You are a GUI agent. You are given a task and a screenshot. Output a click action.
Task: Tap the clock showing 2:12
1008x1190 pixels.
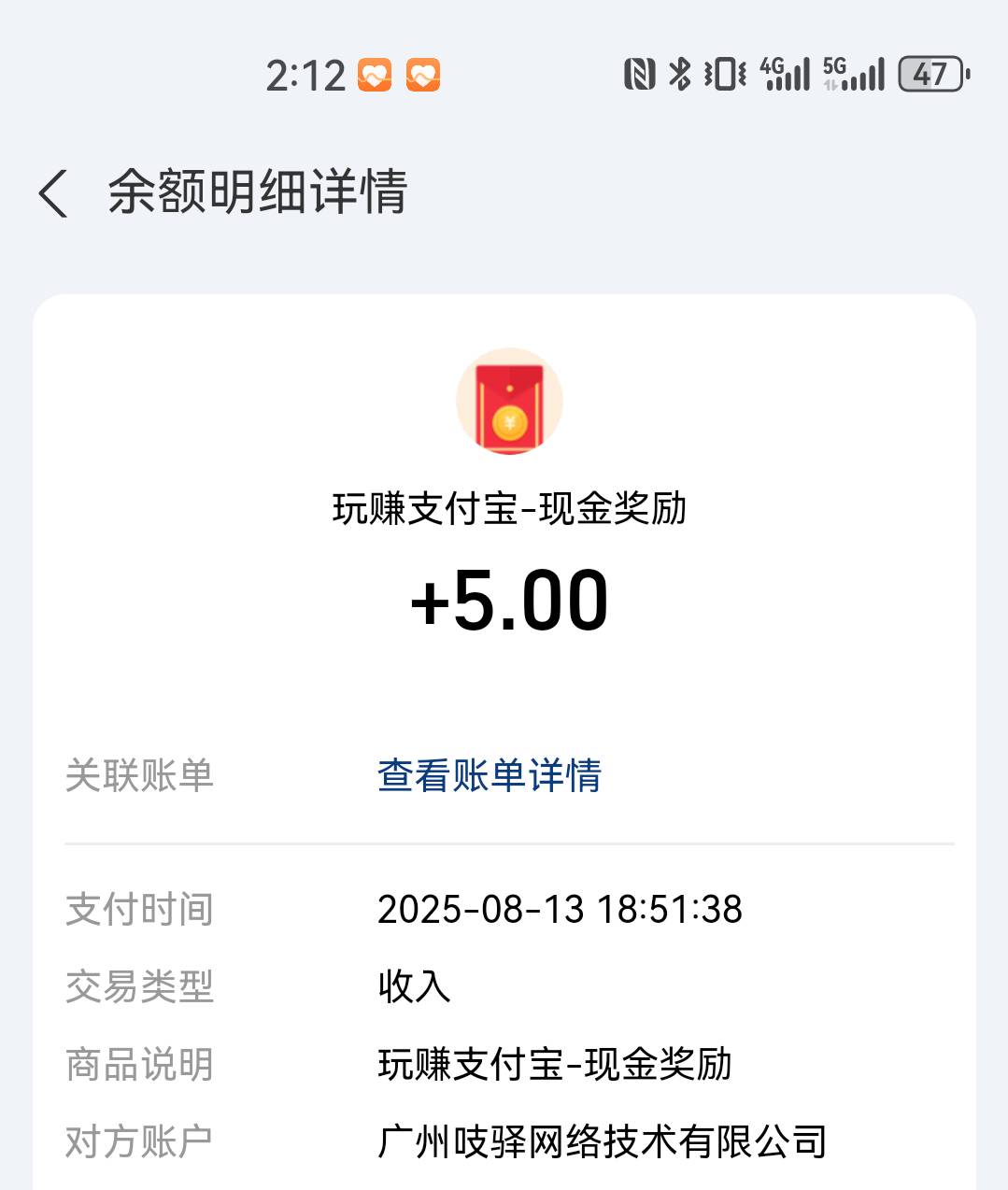click(x=305, y=76)
